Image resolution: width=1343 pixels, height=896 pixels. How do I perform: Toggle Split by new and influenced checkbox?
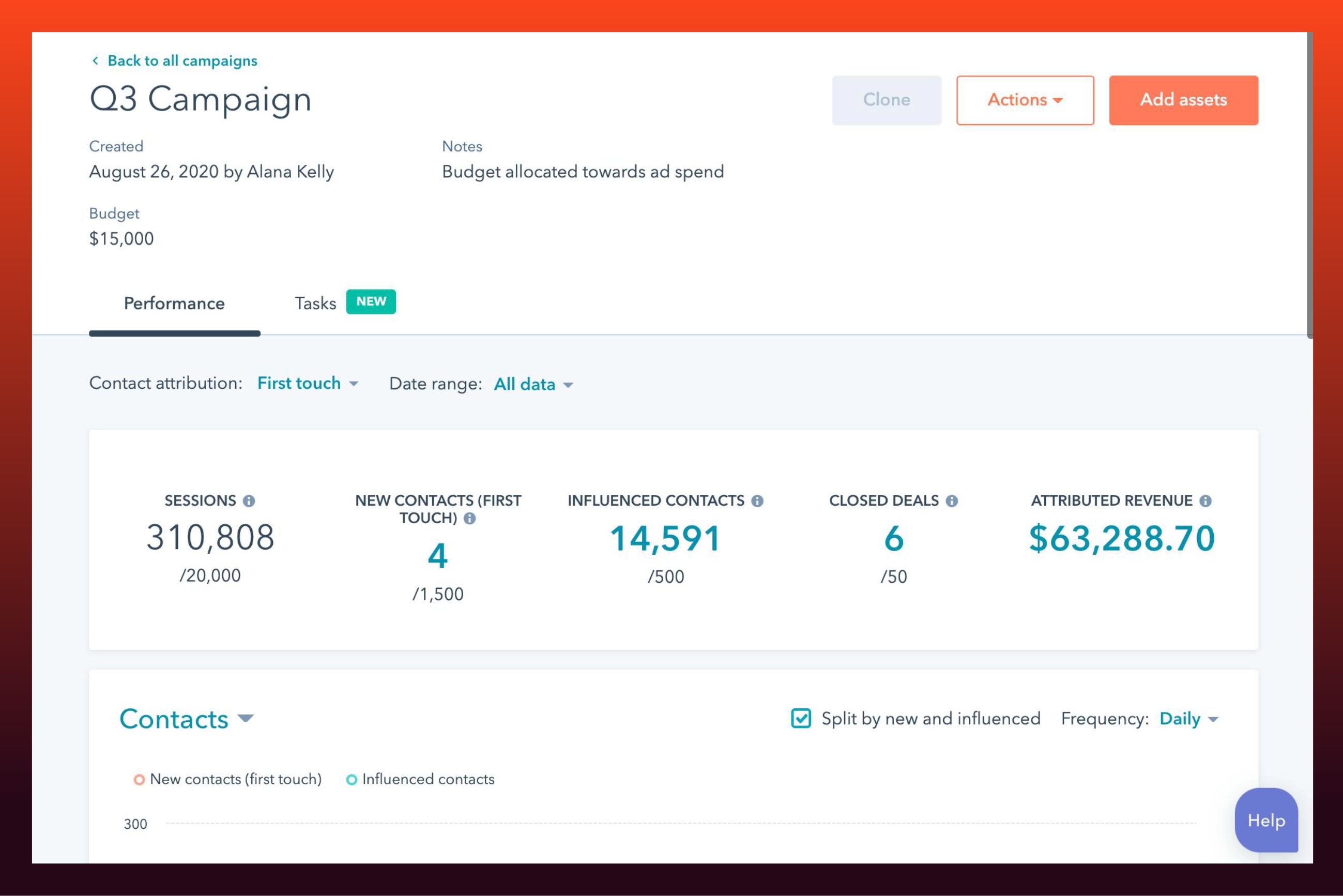coord(801,718)
